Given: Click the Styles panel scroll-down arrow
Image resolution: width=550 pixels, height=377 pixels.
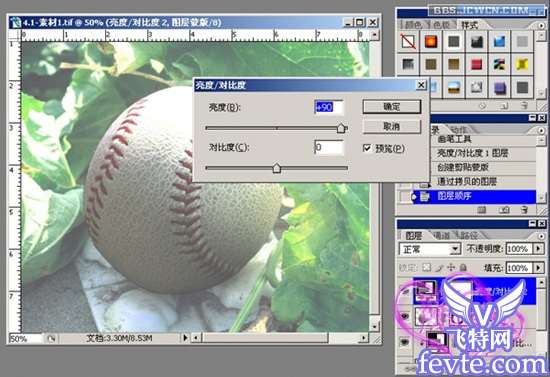Looking at the screenshot, I should pyautogui.click(x=541, y=94).
